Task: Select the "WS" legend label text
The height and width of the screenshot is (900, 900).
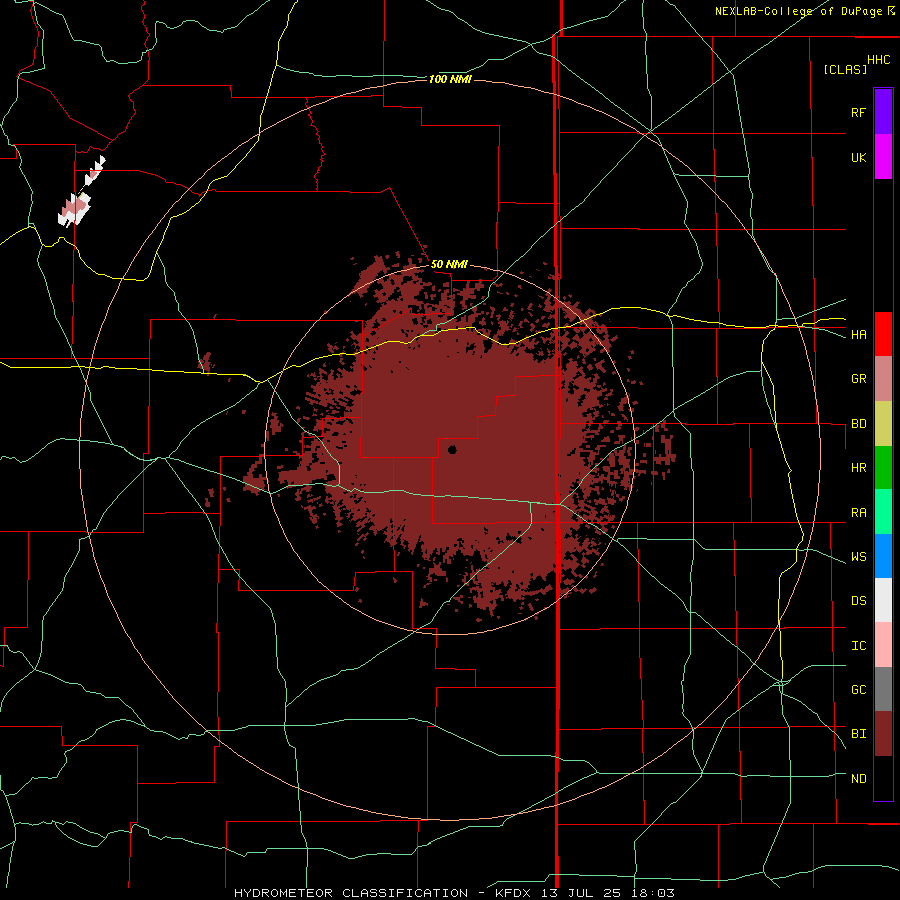Action: click(858, 557)
